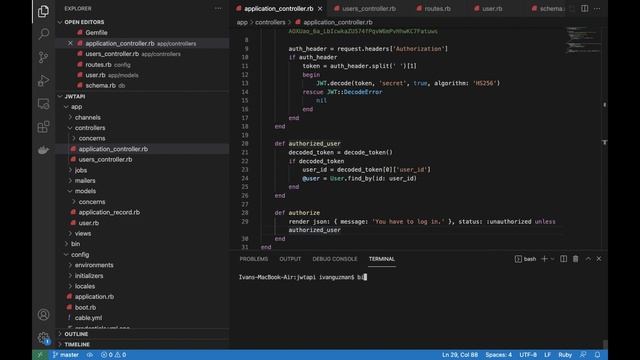
Task: Open users_controller.rb in file tree
Action: (x=105, y=160)
